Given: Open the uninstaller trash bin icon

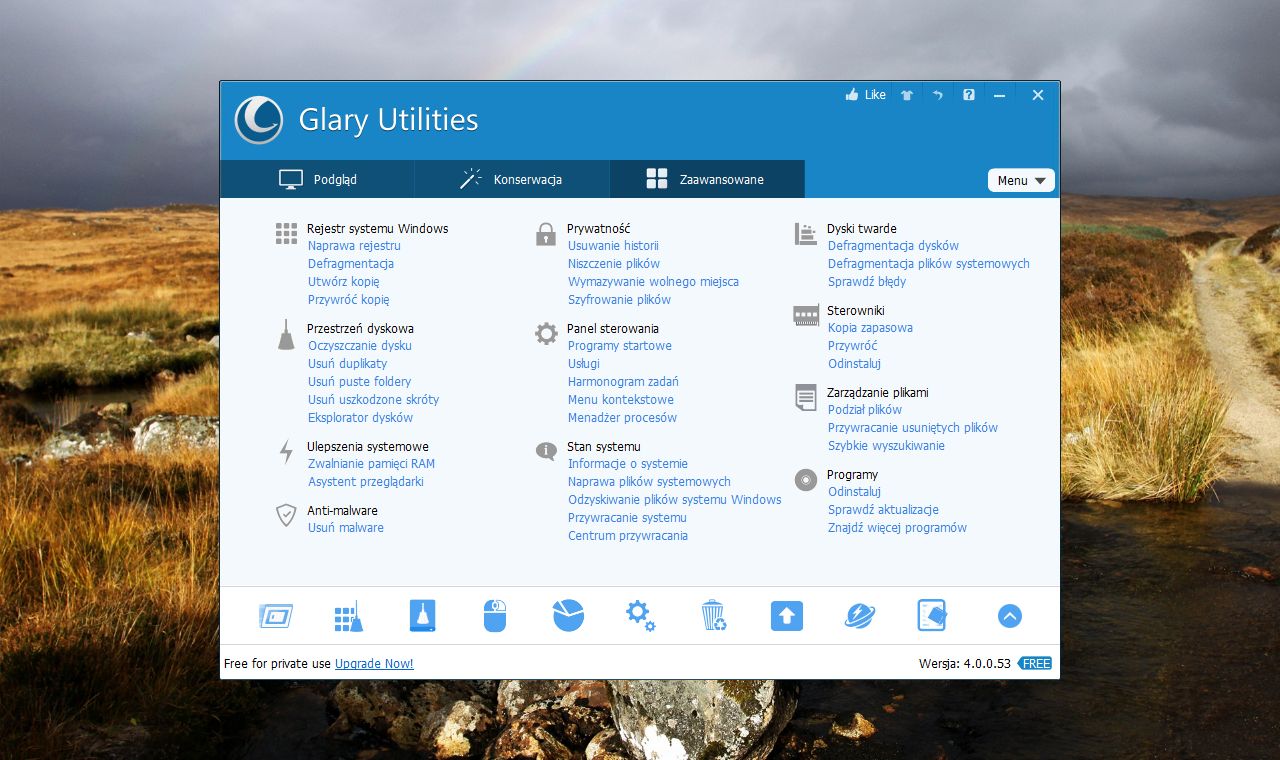Looking at the screenshot, I should coord(713,615).
